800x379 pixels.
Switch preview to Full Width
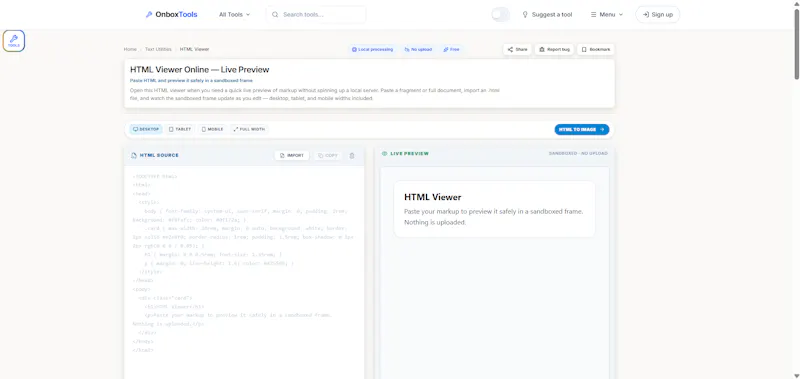(x=249, y=129)
